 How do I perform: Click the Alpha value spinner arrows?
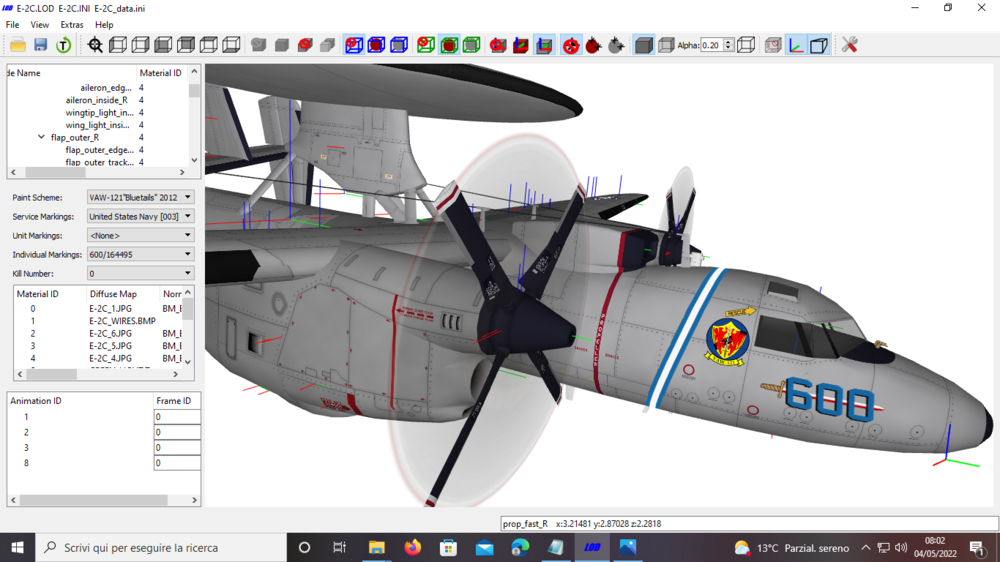(728, 45)
